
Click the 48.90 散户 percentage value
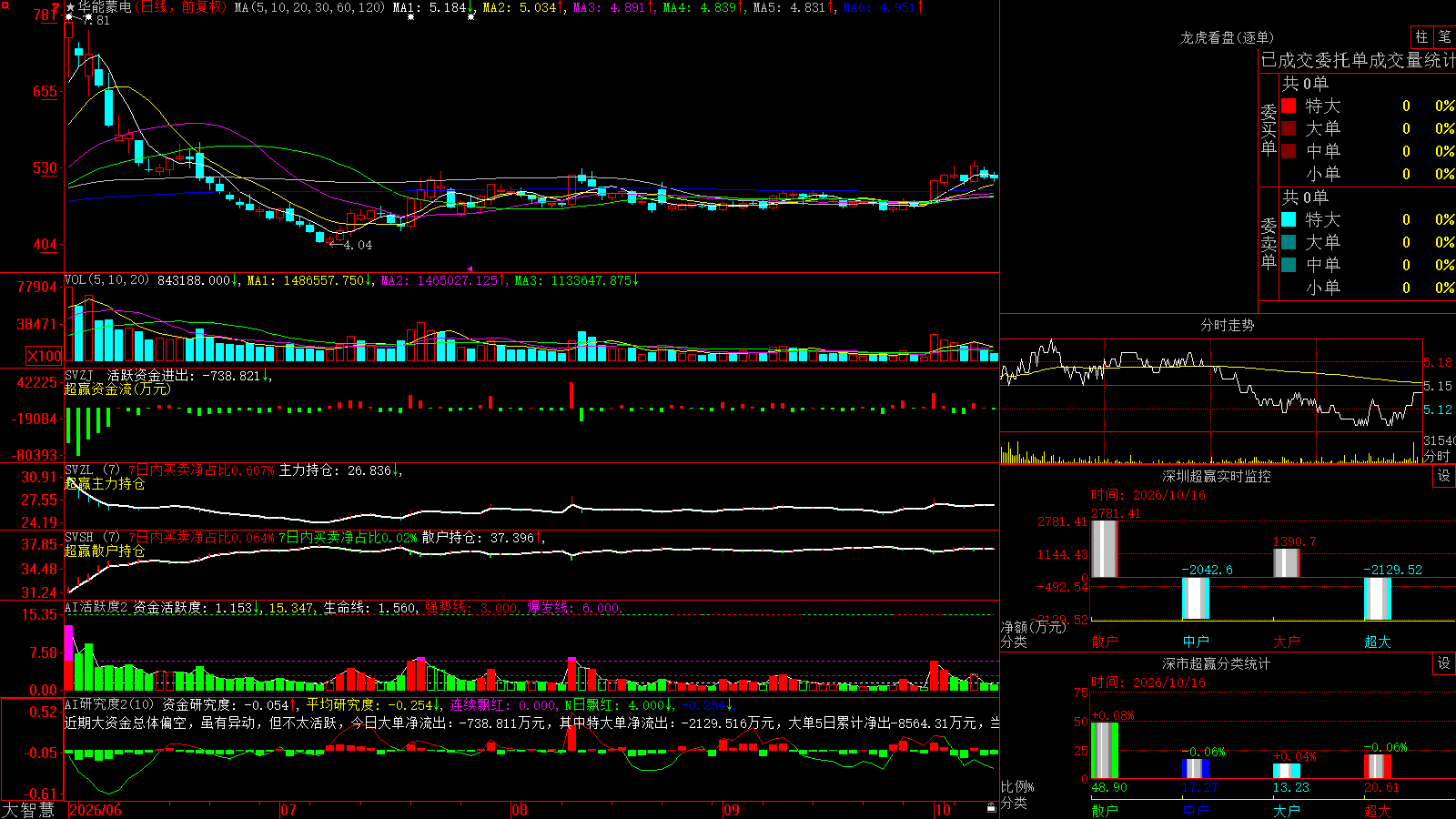(x=1109, y=788)
